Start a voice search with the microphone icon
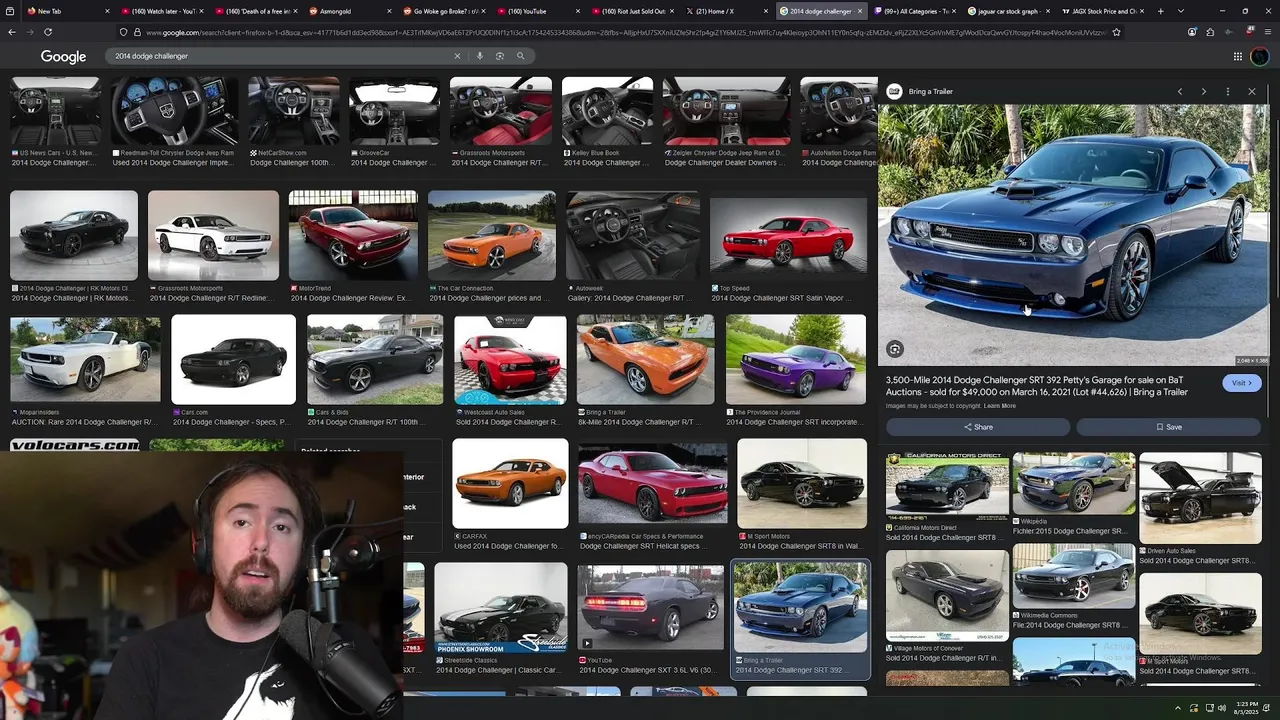 click(x=479, y=56)
